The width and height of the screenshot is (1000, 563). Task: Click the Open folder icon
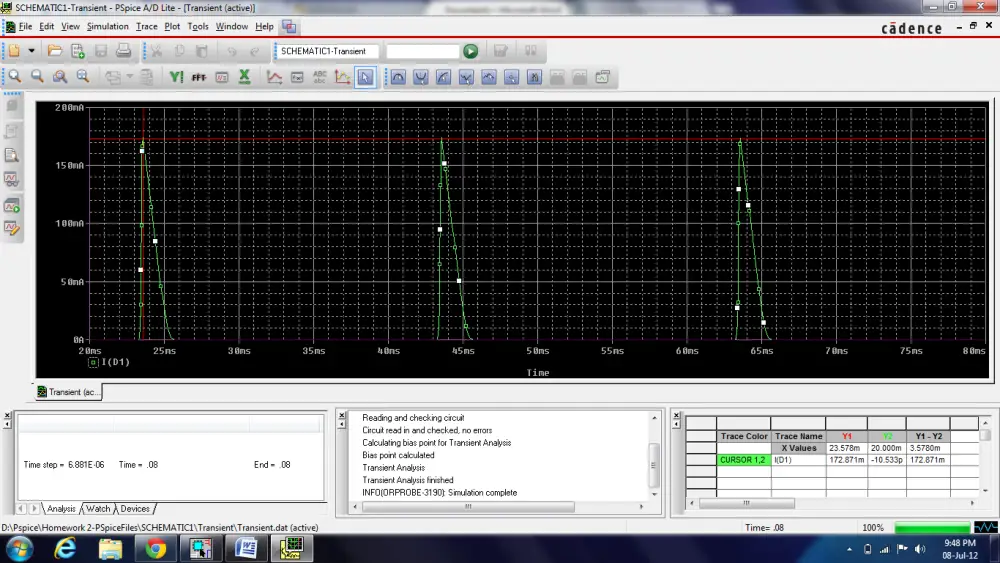(x=55, y=50)
